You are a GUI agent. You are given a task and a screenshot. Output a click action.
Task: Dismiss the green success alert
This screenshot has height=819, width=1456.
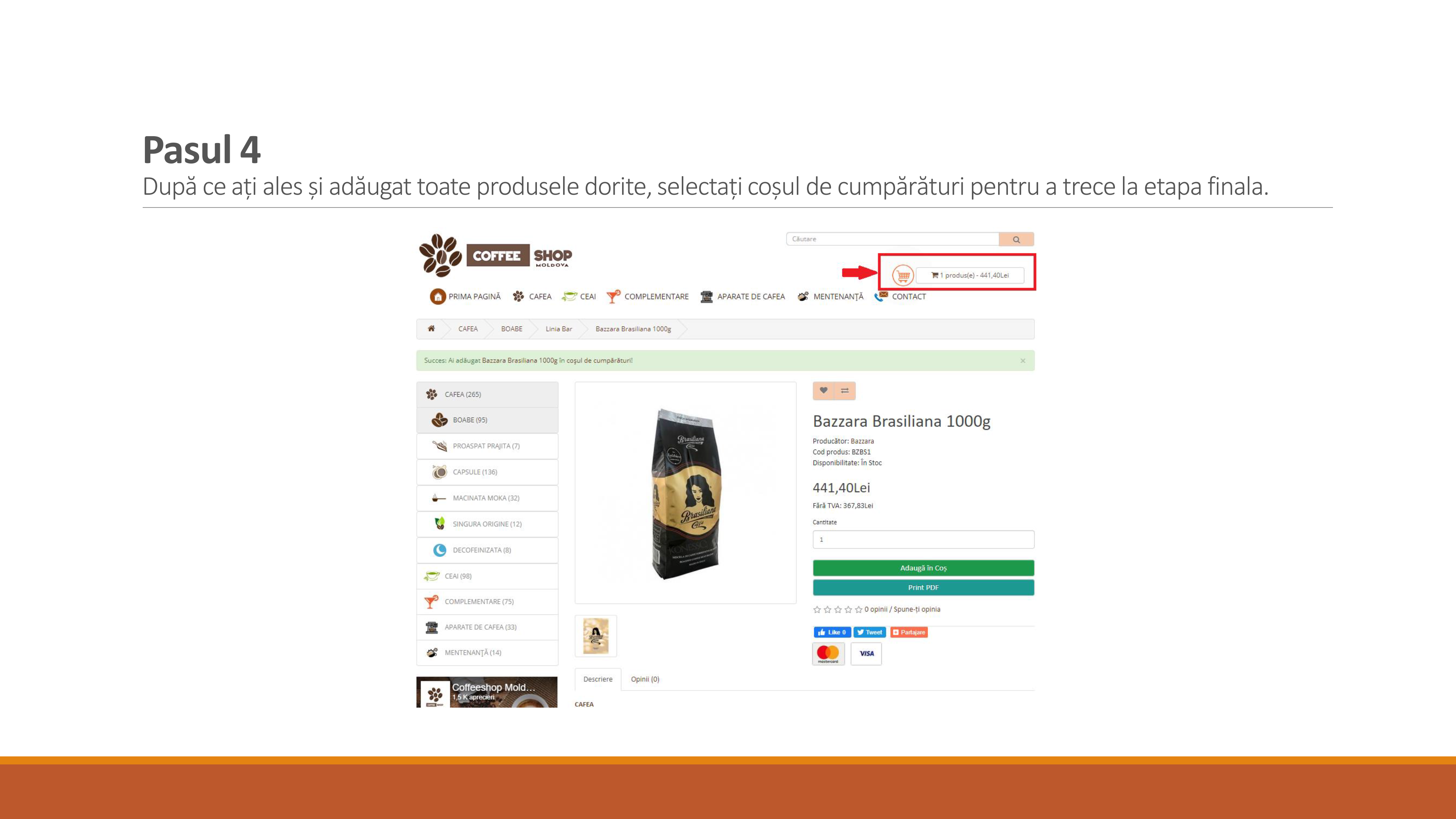pos(1022,361)
